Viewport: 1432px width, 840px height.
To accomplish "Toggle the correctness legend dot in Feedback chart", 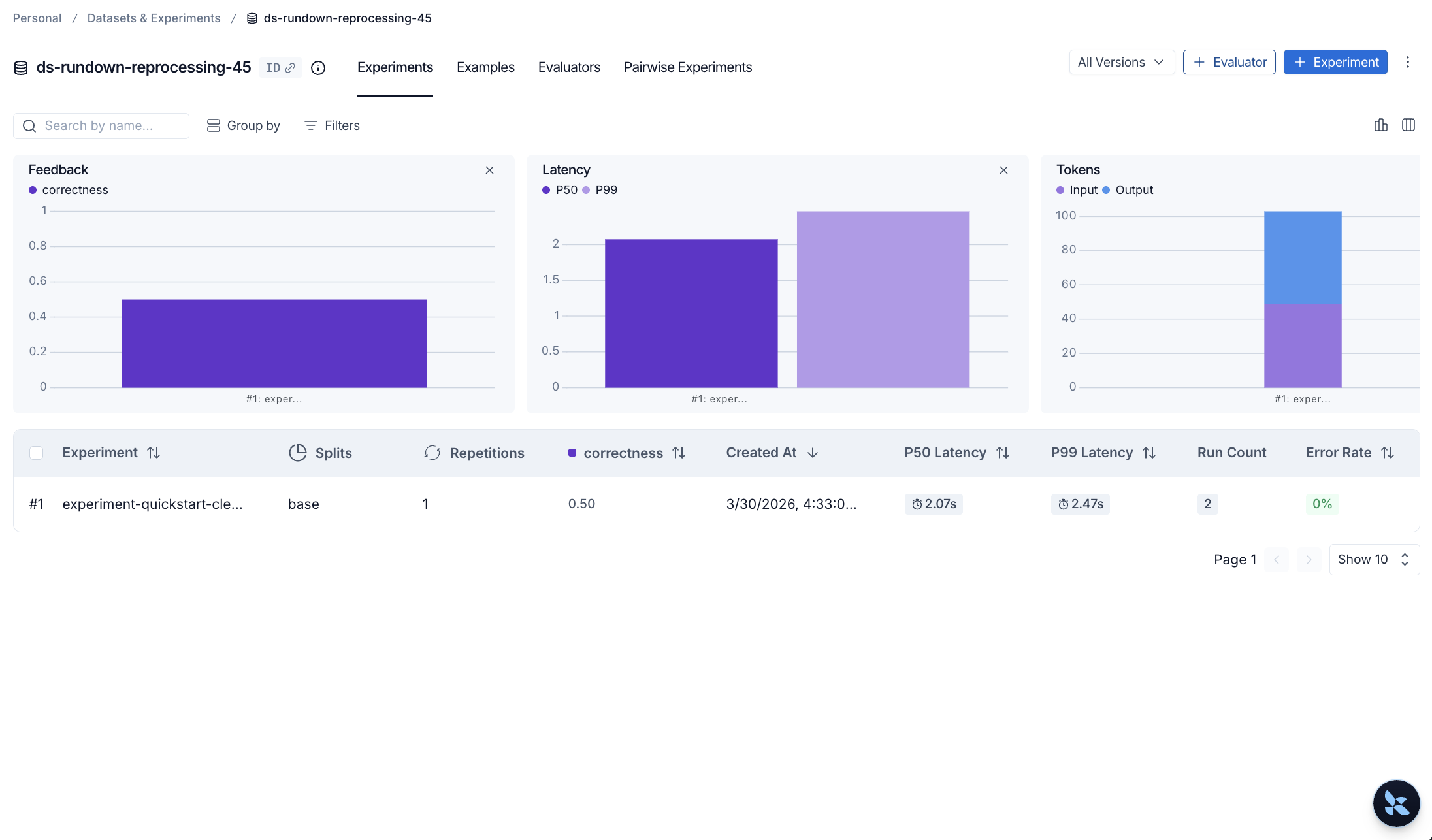I will point(32,189).
